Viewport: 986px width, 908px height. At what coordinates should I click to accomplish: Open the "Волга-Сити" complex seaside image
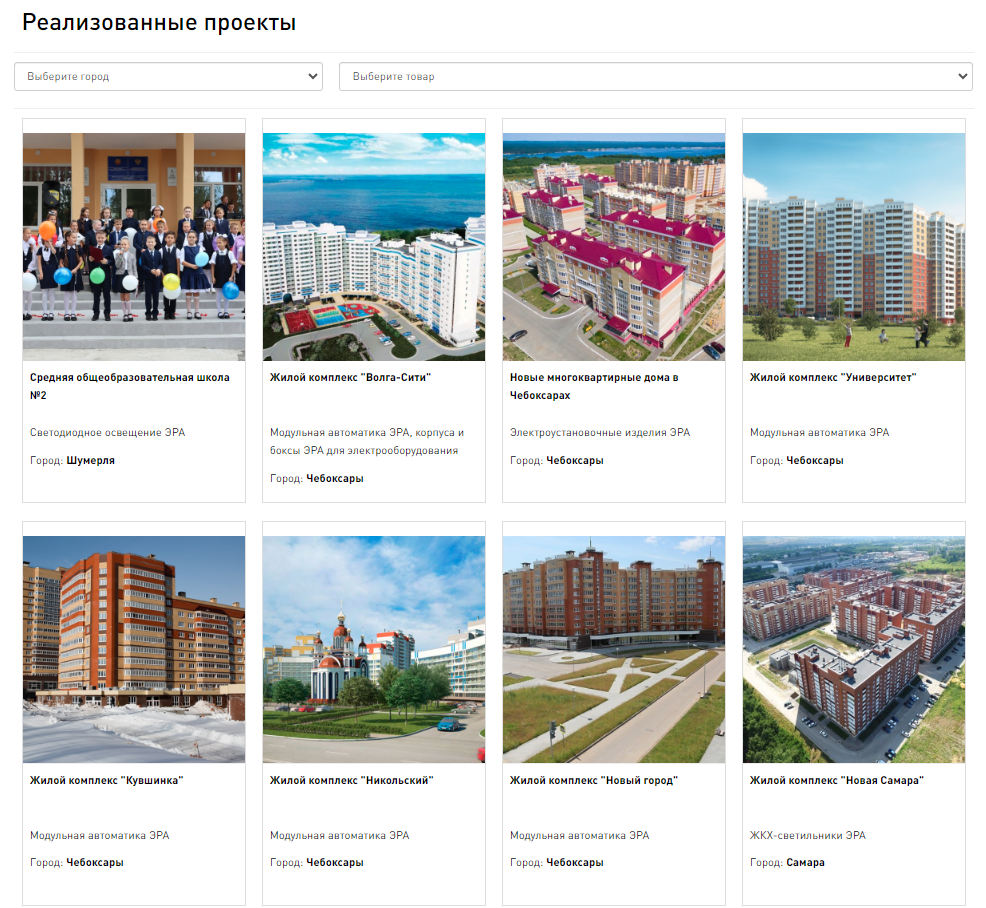(374, 246)
